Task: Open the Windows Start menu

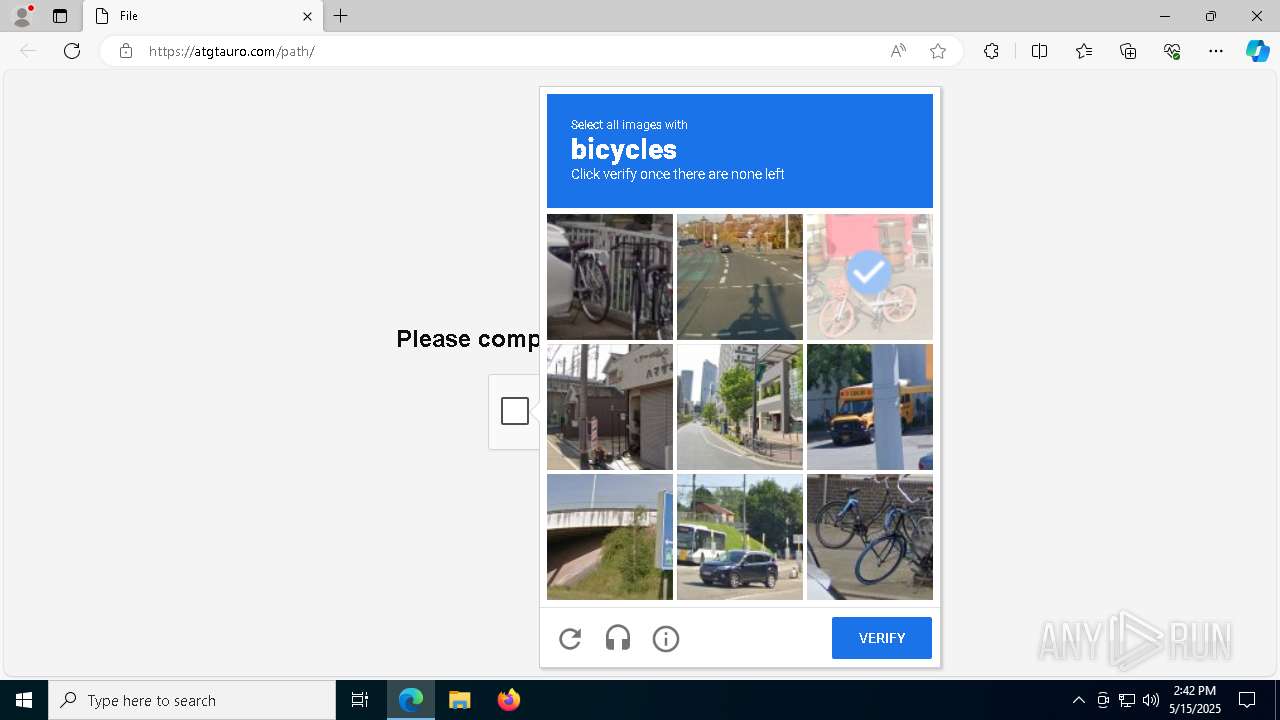Action: 24,700
